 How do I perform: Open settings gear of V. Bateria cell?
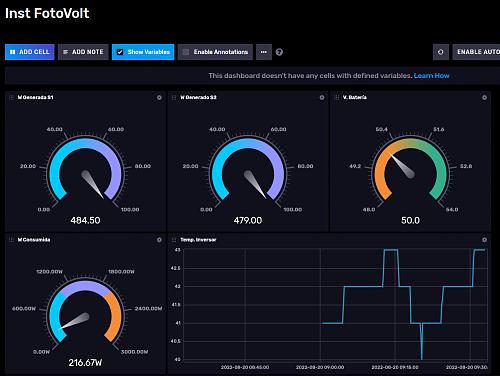point(484,97)
